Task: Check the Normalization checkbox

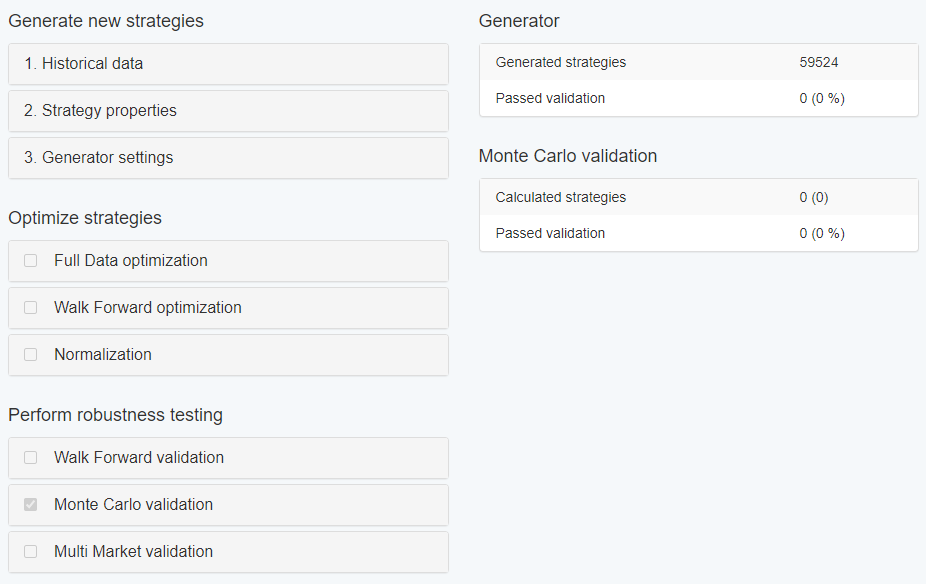Action: pos(31,354)
